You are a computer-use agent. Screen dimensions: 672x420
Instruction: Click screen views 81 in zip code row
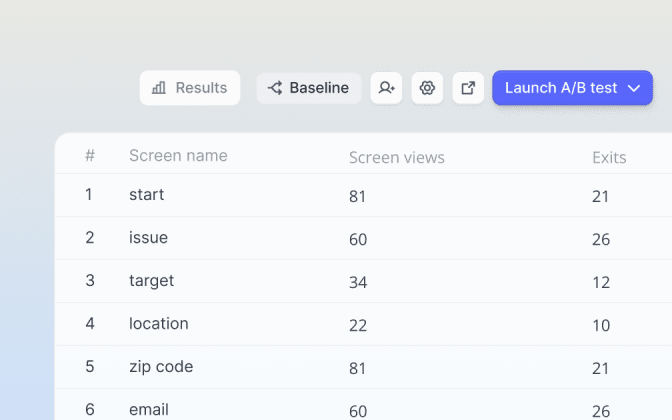(x=357, y=368)
